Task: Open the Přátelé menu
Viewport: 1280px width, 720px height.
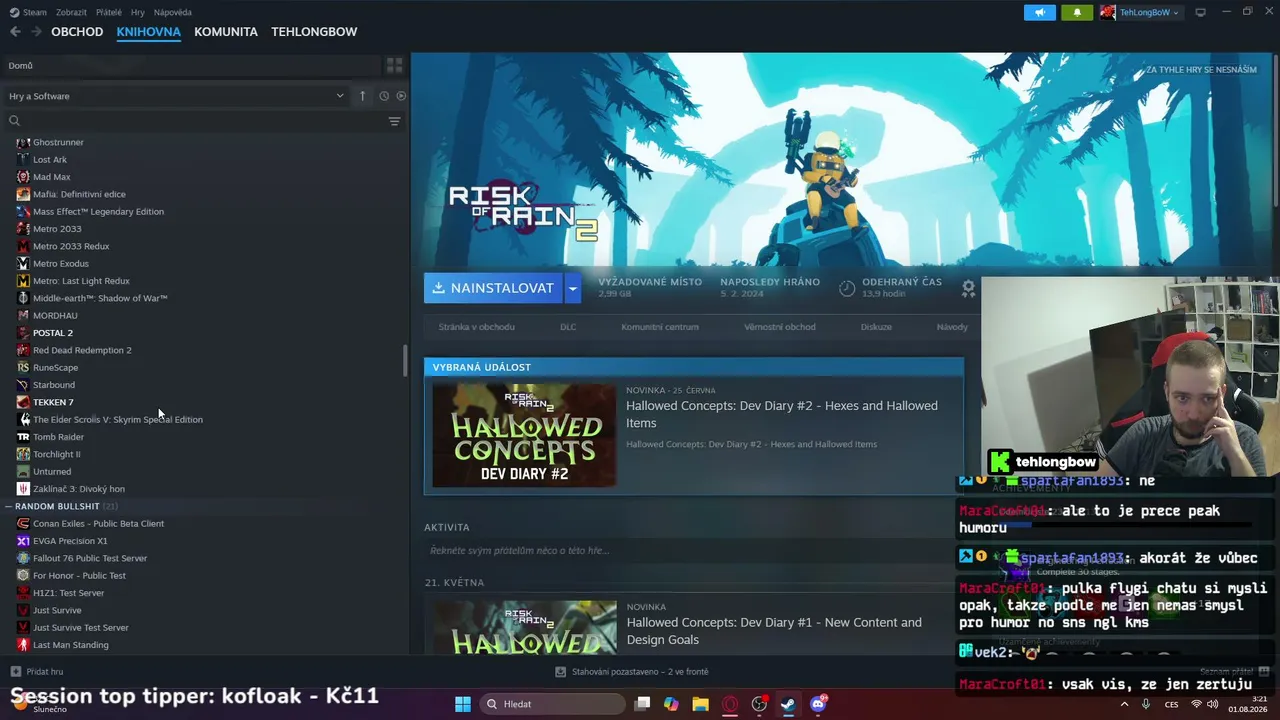Action: coord(109,12)
